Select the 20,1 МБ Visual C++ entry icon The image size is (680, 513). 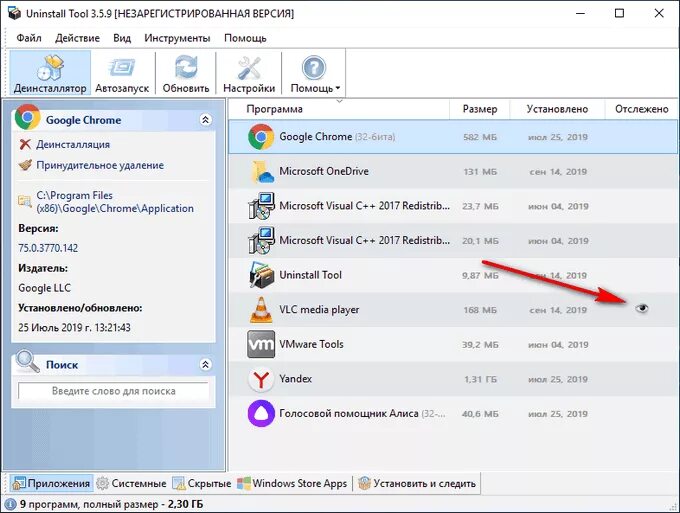261,241
